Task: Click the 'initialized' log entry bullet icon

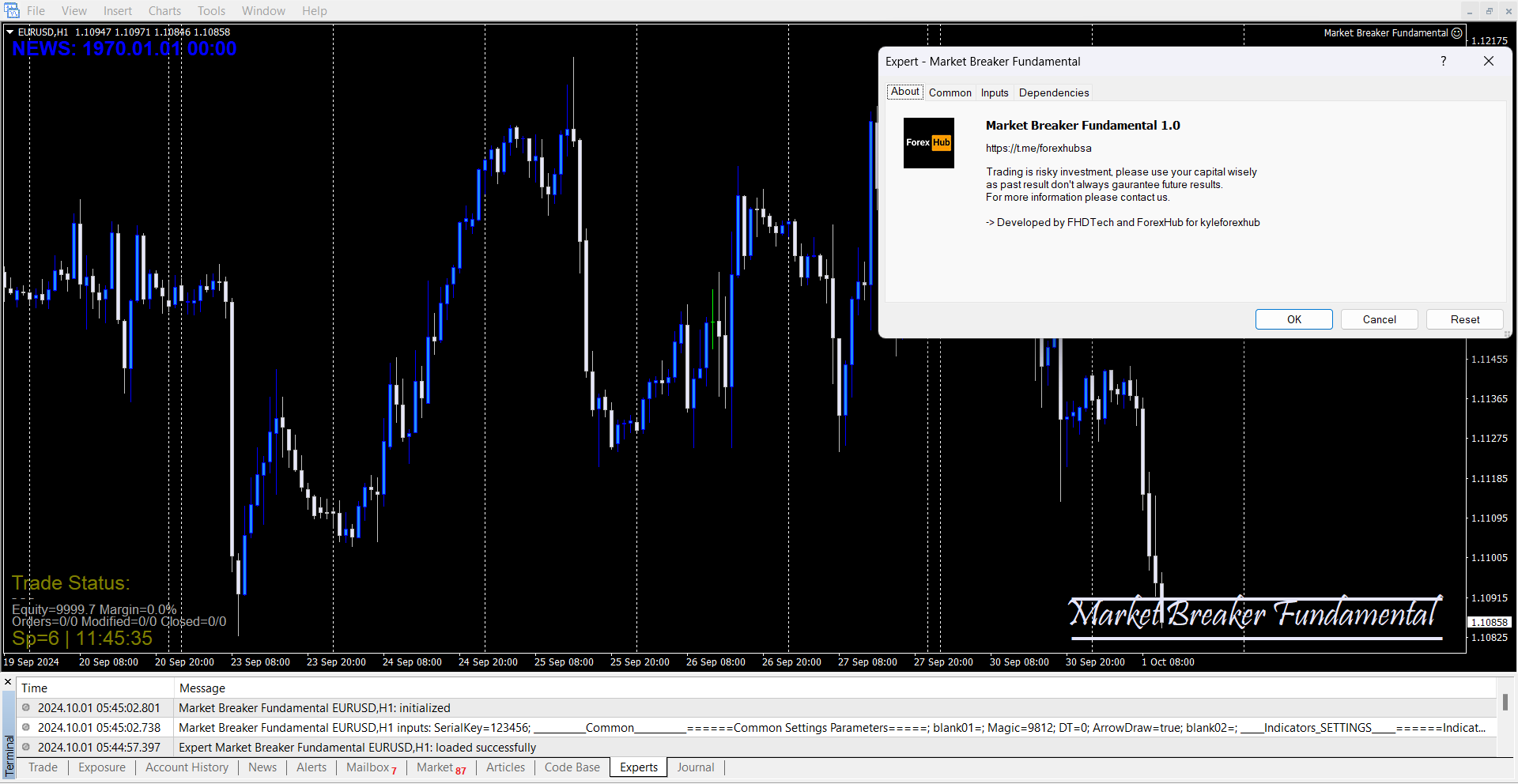Action: click(x=26, y=708)
